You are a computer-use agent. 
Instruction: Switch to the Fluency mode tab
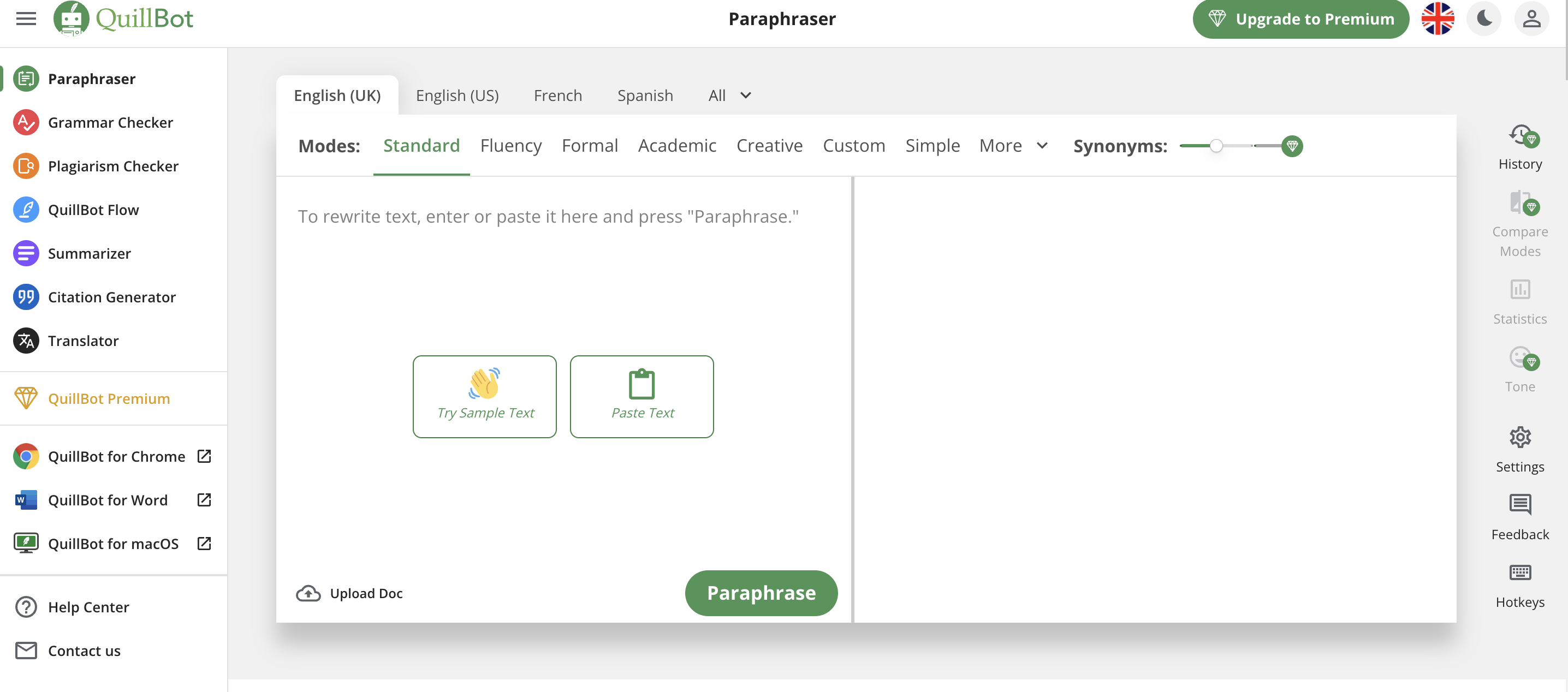coord(511,145)
